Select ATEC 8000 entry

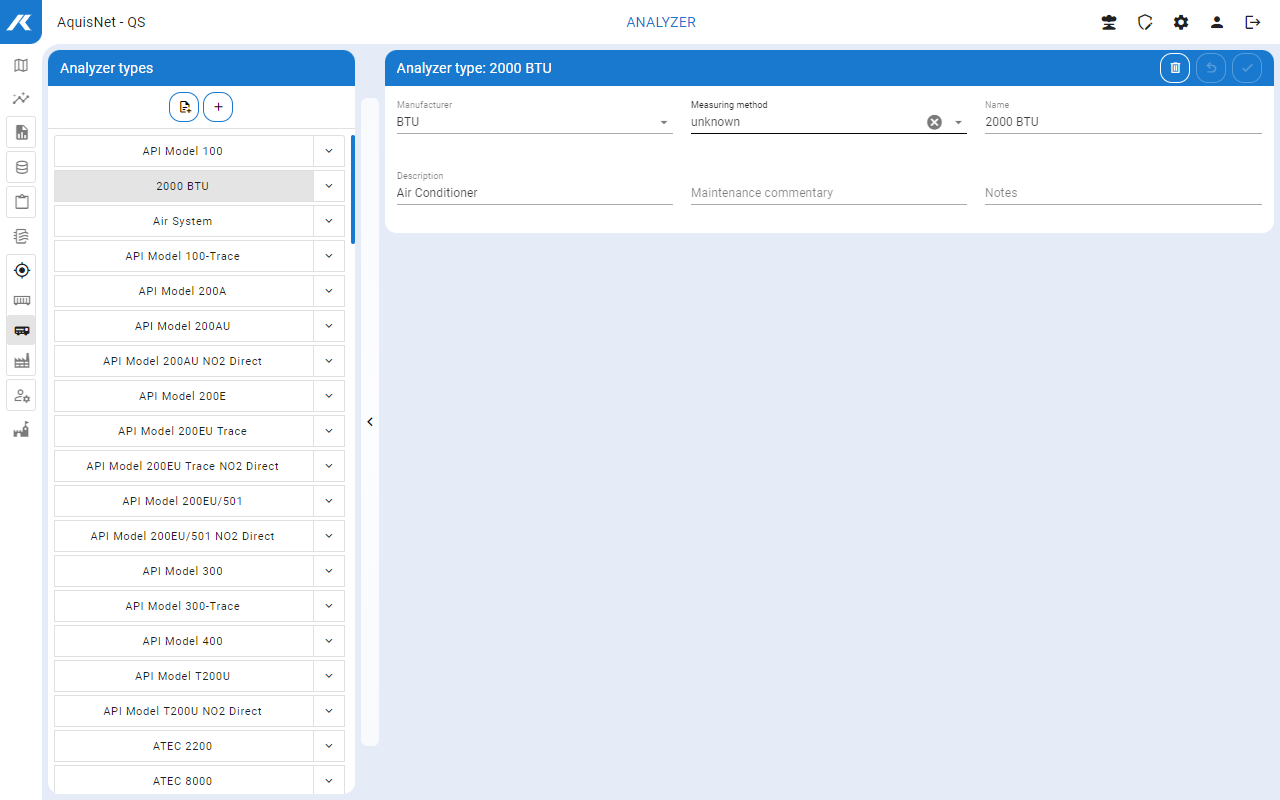(183, 781)
